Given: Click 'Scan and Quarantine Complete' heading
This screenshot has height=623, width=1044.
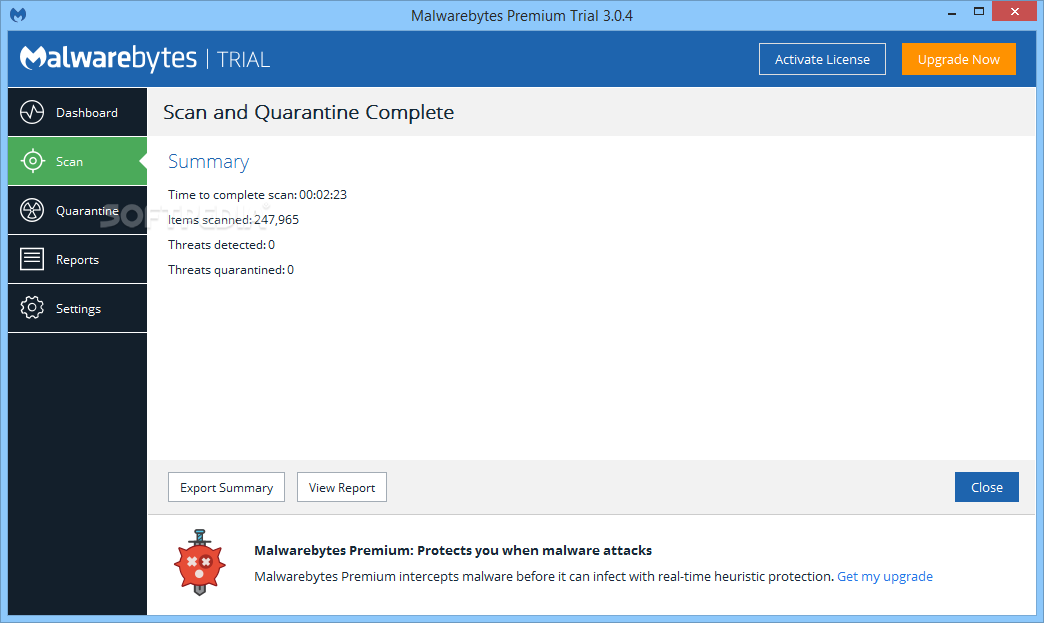Looking at the screenshot, I should (x=308, y=112).
